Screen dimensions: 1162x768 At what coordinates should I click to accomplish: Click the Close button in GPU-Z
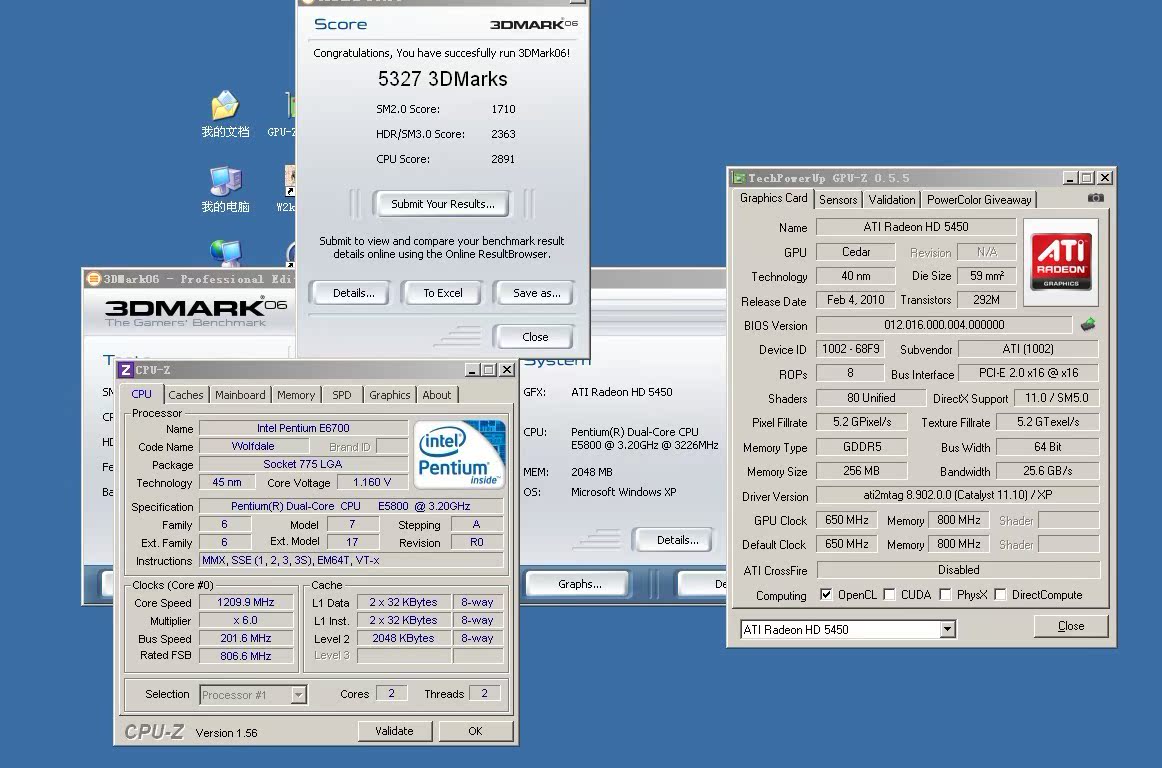[1071, 626]
